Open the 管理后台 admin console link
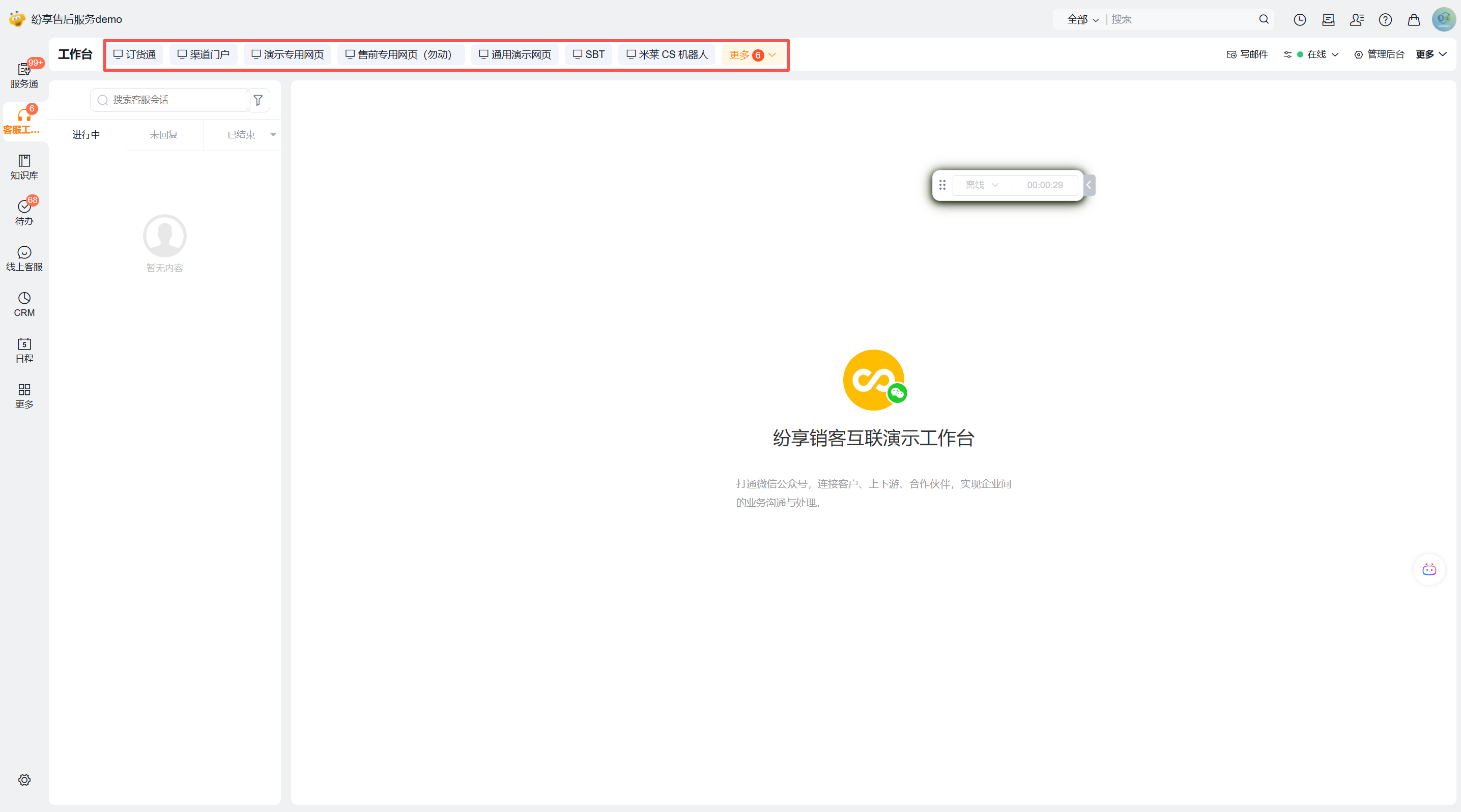This screenshot has height=812, width=1461. (x=1380, y=54)
